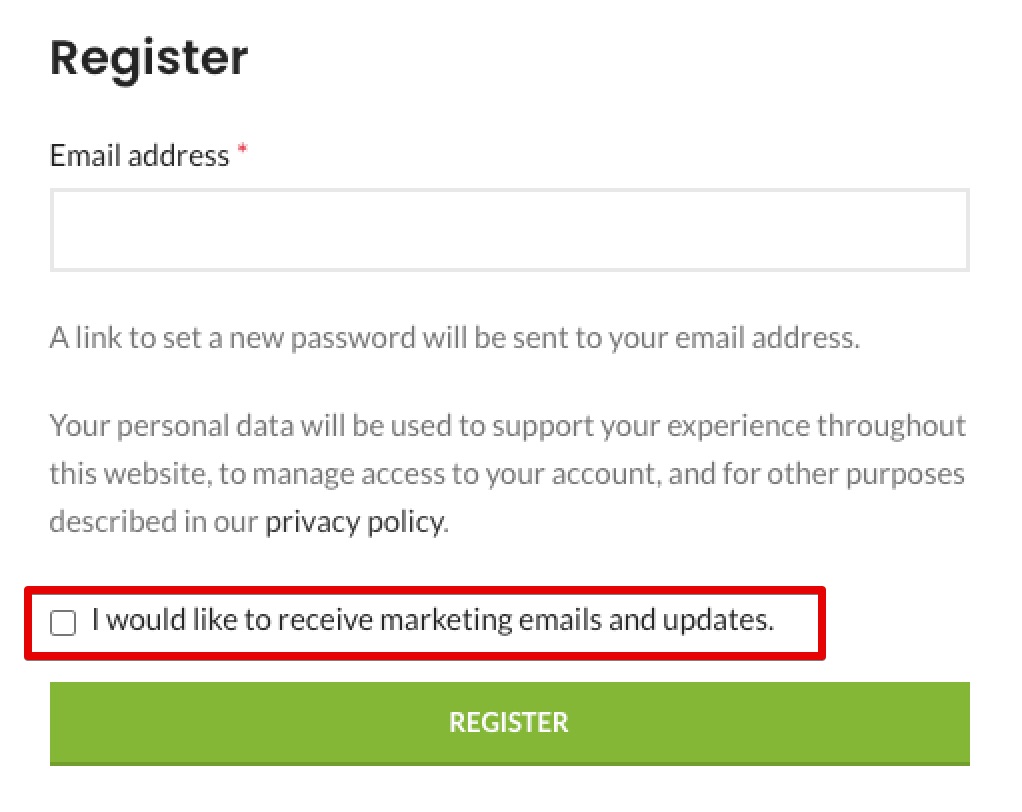Click the red required asterisk

tap(242, 152)
